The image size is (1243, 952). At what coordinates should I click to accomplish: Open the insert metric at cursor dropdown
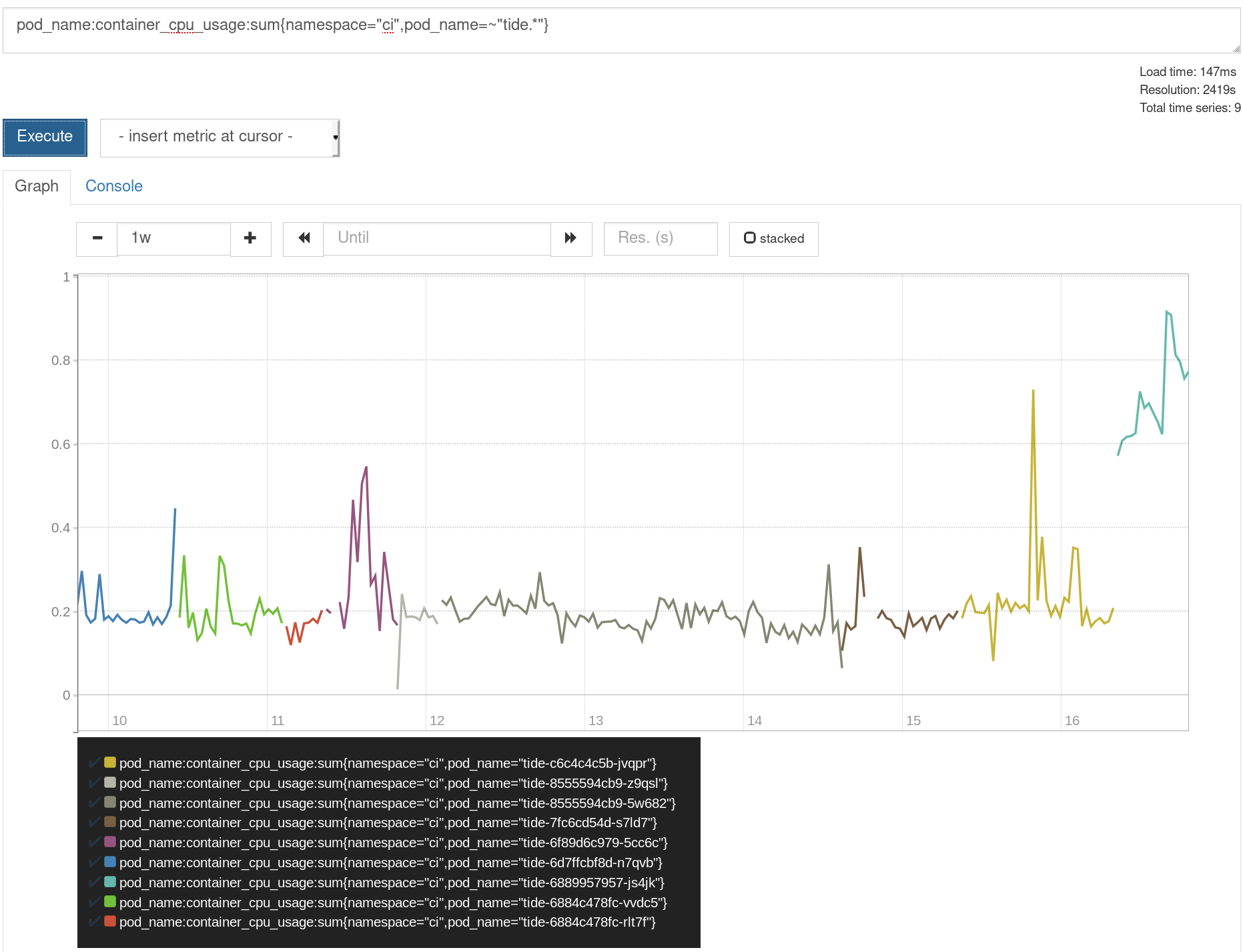click(220, 138)
